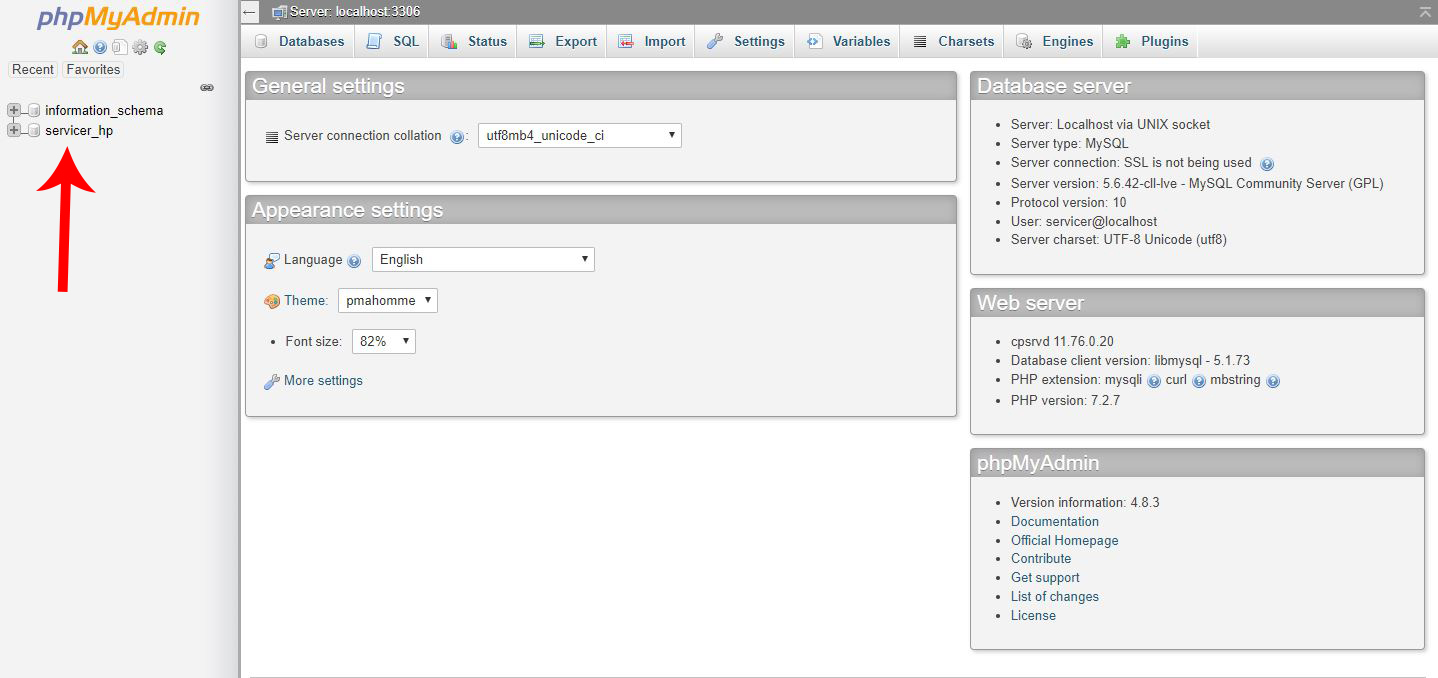
Task: Open the Official Homepage link
Action: pyautogui.click(x=1064, y=540)
